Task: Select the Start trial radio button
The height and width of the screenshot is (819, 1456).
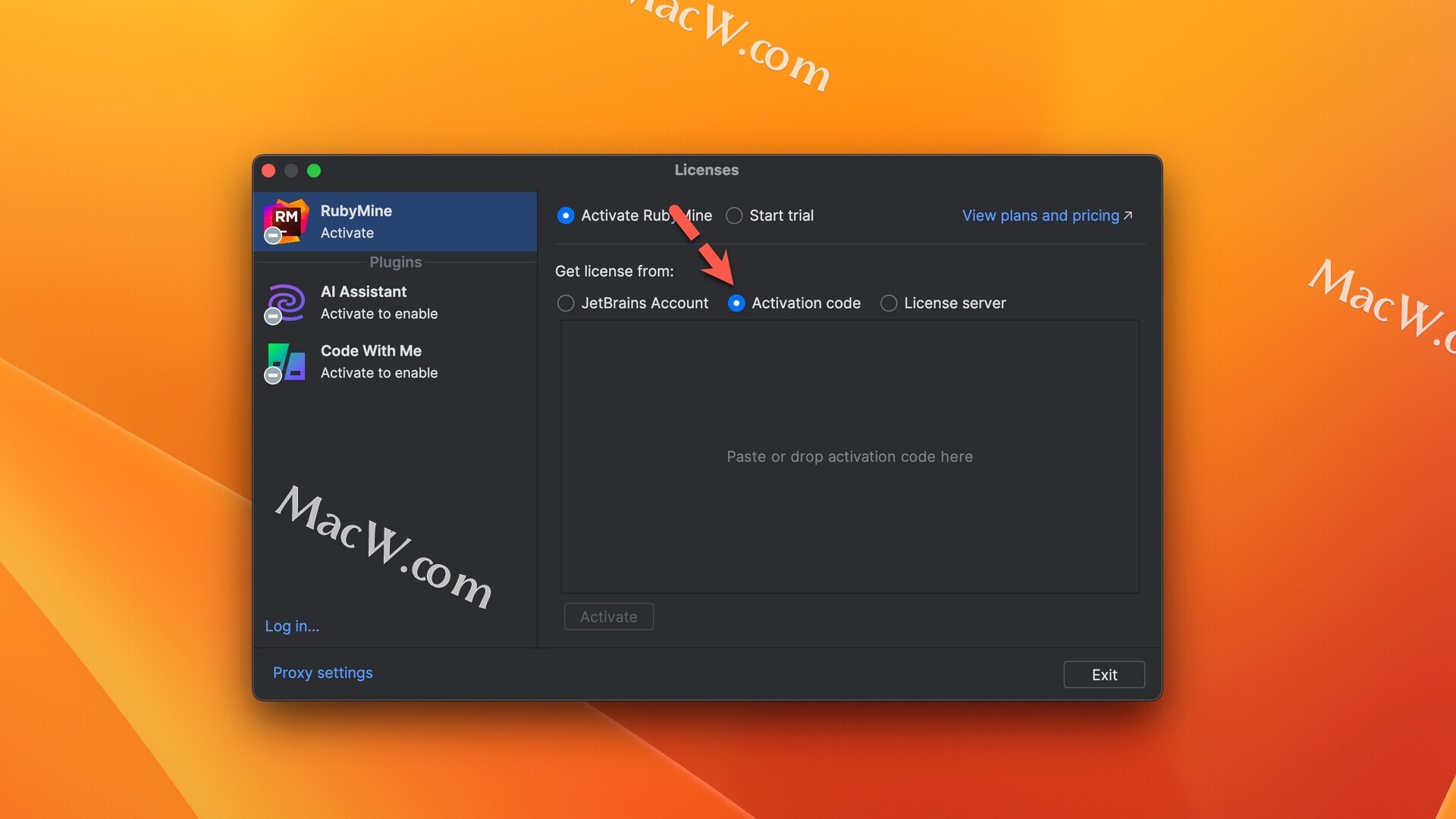Action: (x=734, y=215)
